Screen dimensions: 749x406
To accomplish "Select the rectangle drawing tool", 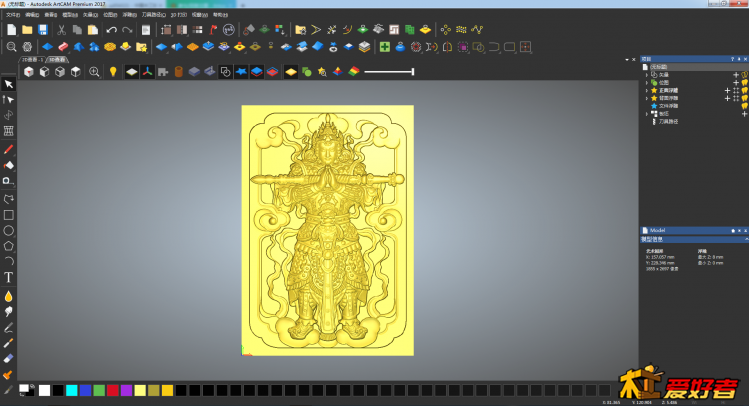I will 9,215.
